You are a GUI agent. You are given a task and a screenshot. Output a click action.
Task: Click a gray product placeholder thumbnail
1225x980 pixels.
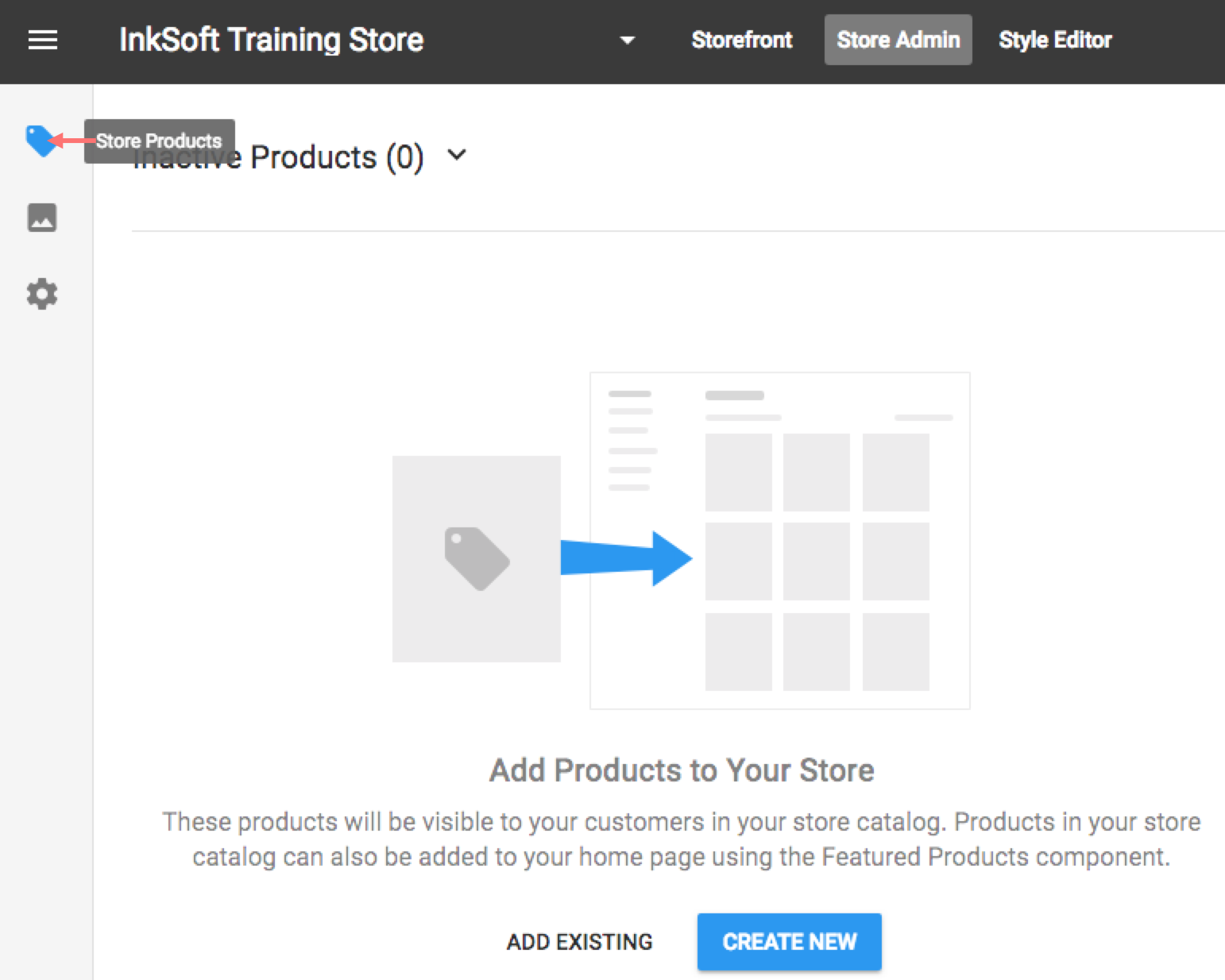[738, 470]
